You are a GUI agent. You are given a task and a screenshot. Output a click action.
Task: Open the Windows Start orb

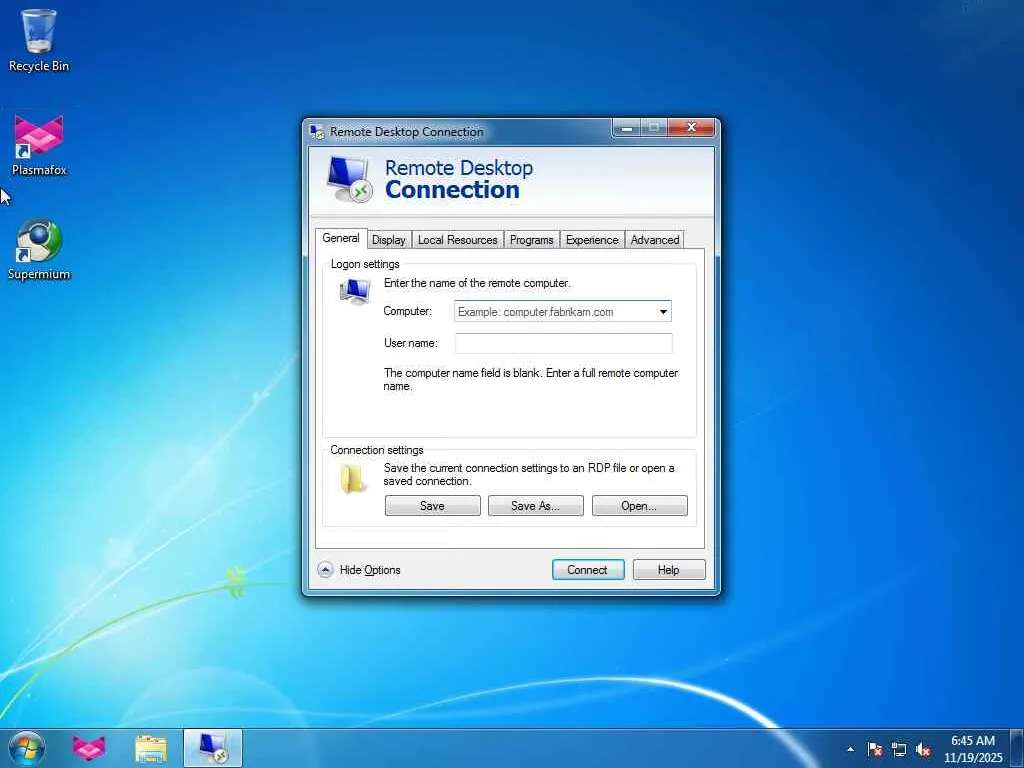(27, 748)
